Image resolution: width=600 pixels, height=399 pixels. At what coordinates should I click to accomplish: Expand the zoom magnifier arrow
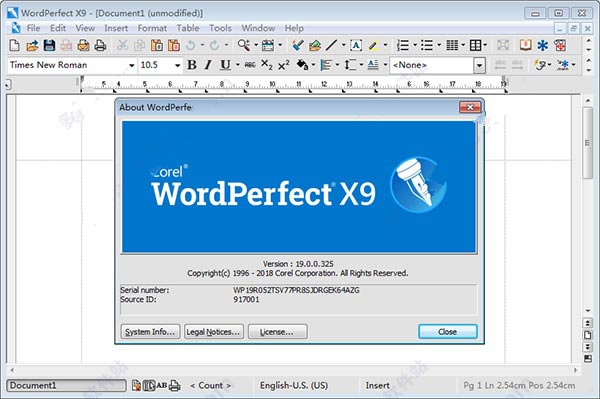coord(256,45)
